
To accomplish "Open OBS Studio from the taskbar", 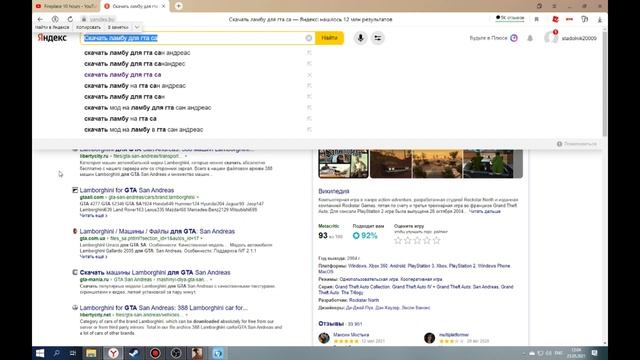I will [176, 353].
